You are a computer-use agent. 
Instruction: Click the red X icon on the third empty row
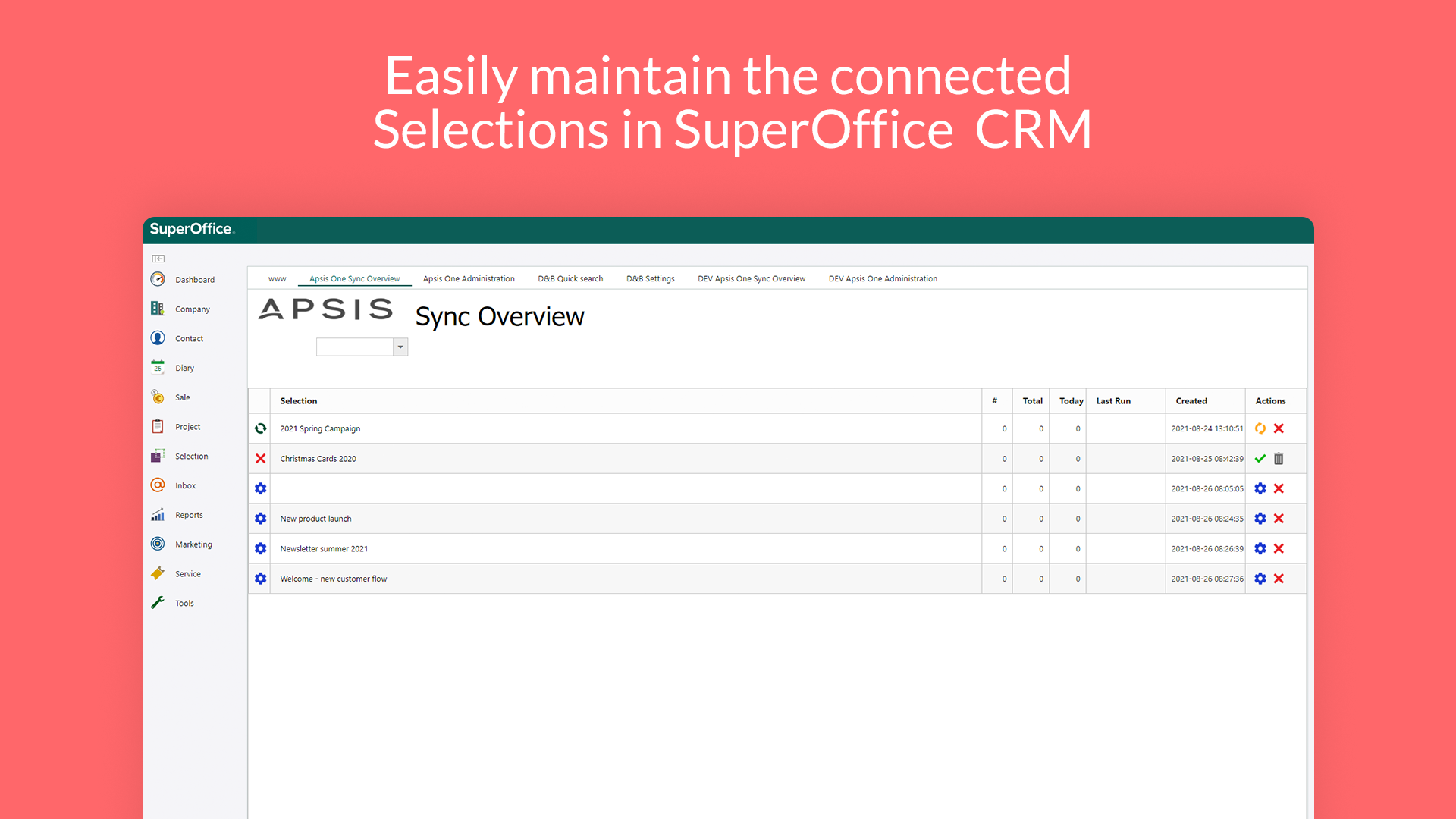tap(1279, 488)
